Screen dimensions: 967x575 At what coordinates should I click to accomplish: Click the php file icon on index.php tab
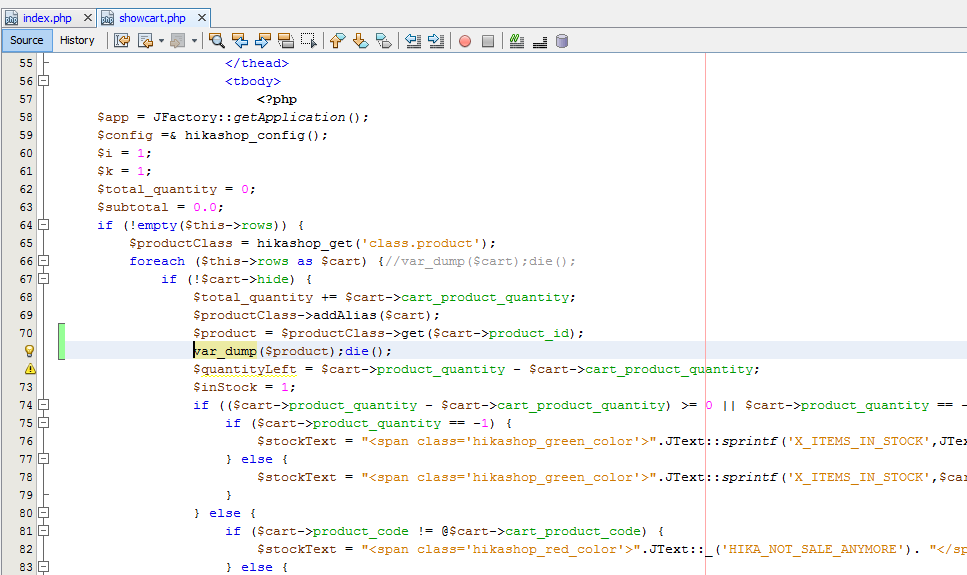[11, 18]
